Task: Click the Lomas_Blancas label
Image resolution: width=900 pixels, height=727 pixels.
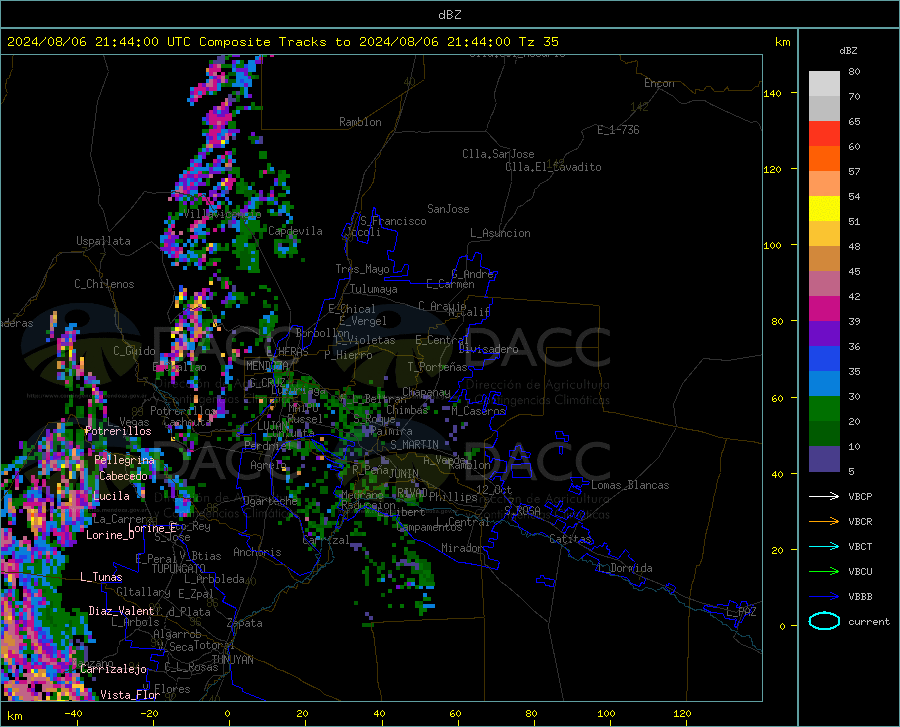Action: coord(630,485)
